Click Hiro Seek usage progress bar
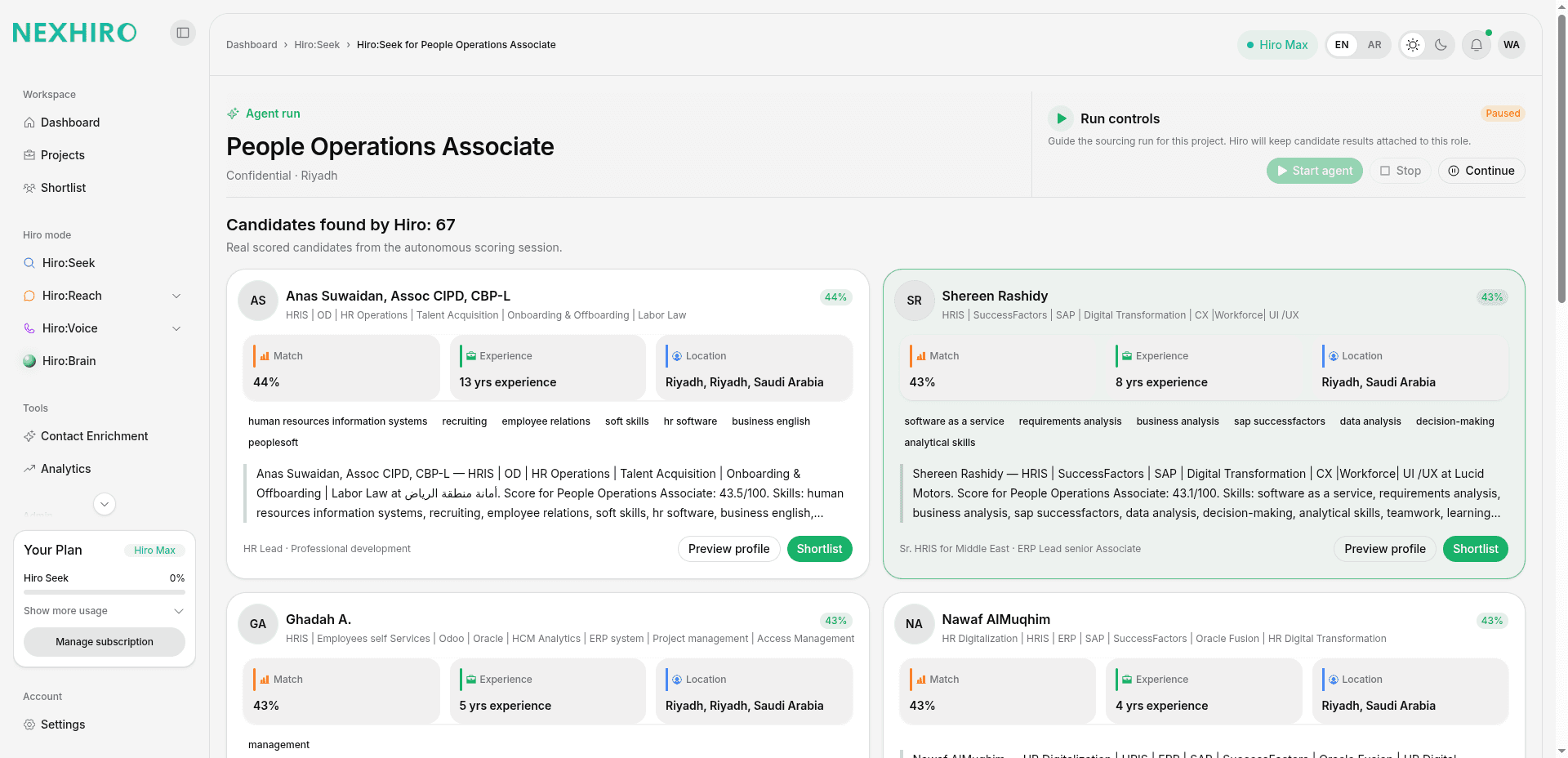Screen dimensions: 1568x758 [x=105, y=591]
